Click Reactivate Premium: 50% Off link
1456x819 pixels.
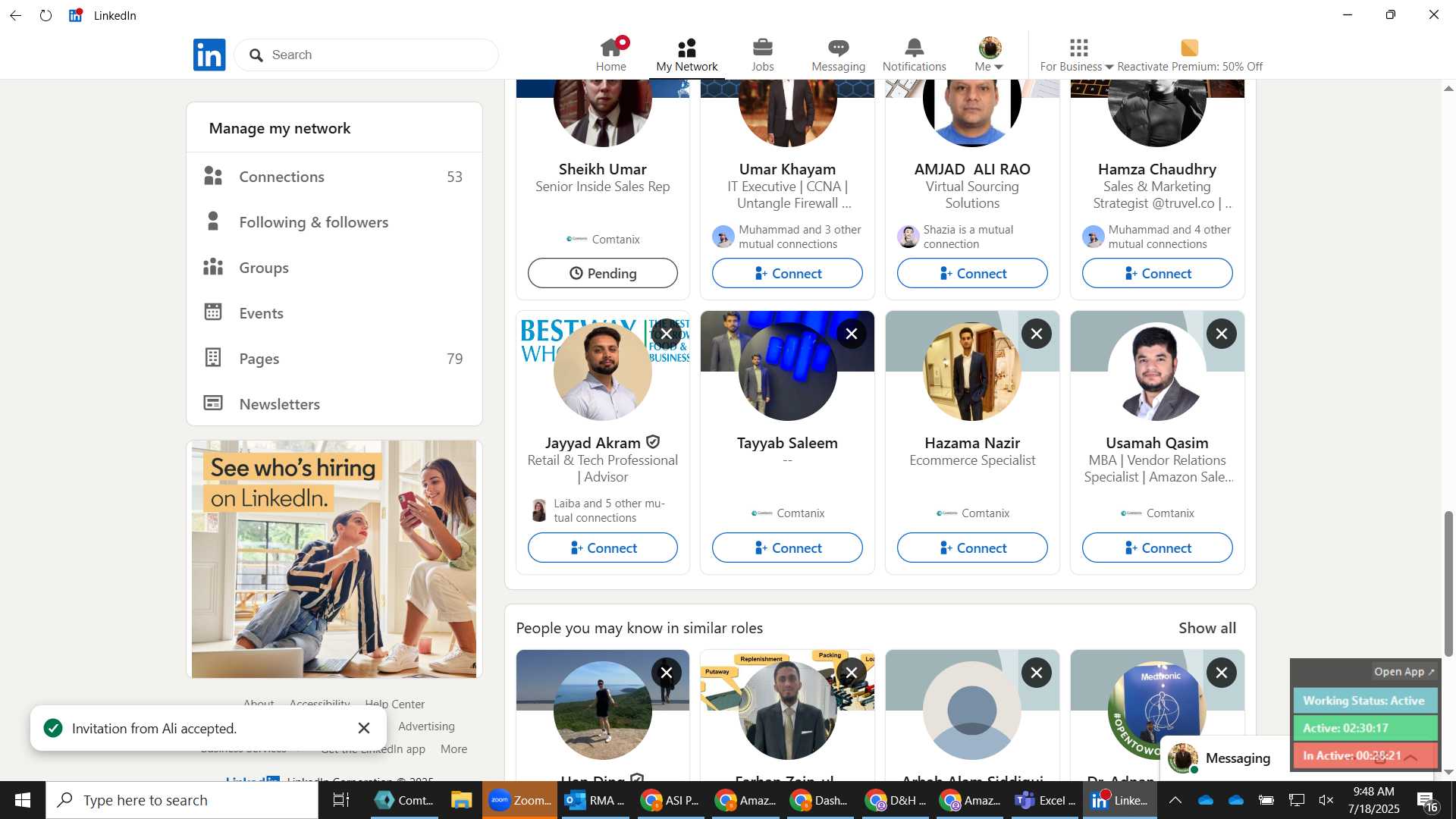coord(1190,55)
